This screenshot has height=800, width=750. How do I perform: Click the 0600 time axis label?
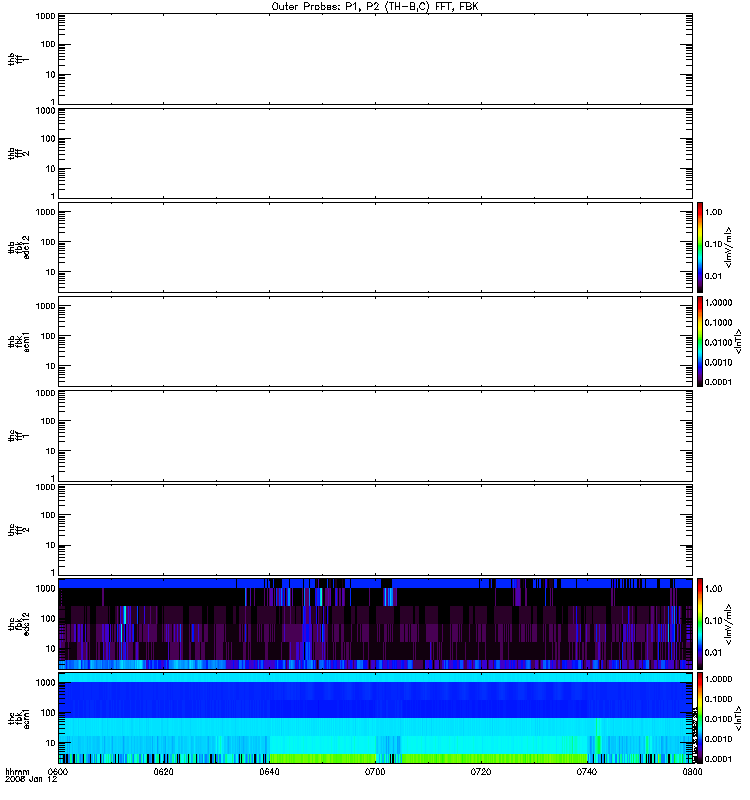click(x=58, y=771)
